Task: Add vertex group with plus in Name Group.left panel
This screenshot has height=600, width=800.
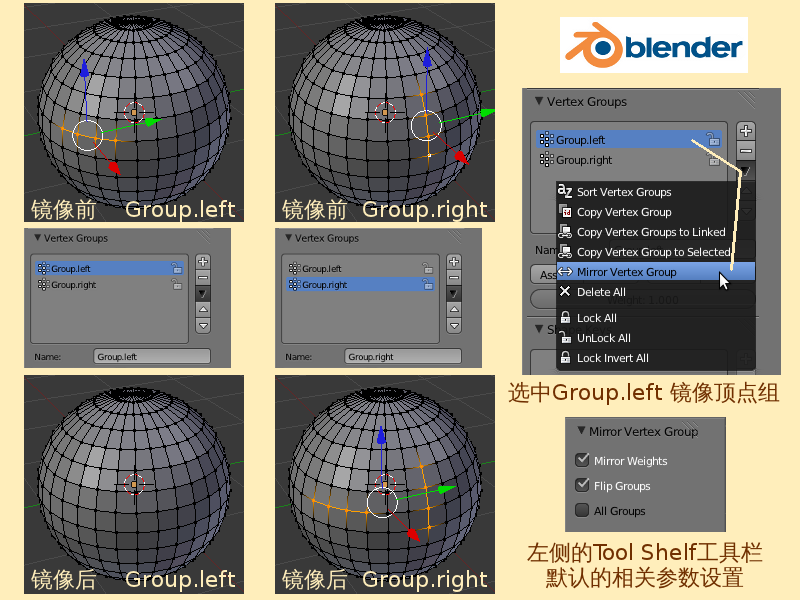Action: (x=203, y=262)
